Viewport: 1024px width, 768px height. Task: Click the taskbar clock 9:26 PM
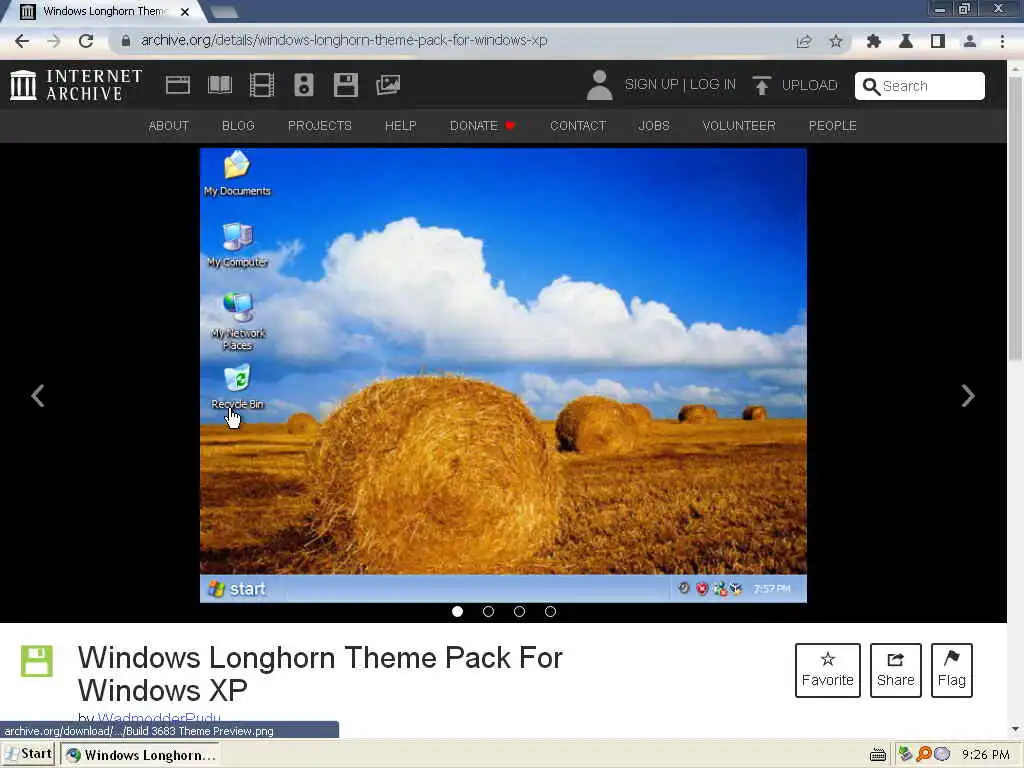(x=985, y=755)
